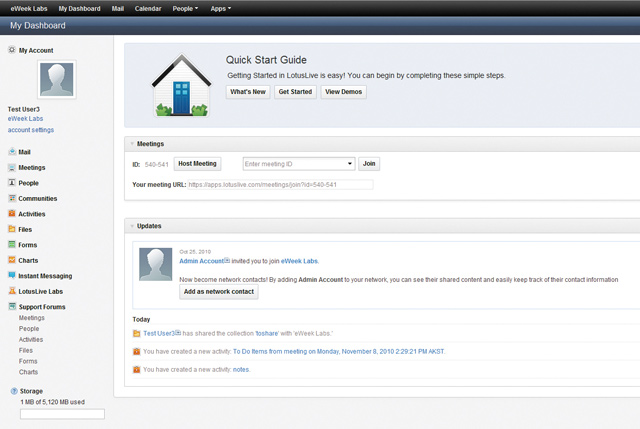
Task: Click the People icon in the sidebar
Action: pos(12,182)
